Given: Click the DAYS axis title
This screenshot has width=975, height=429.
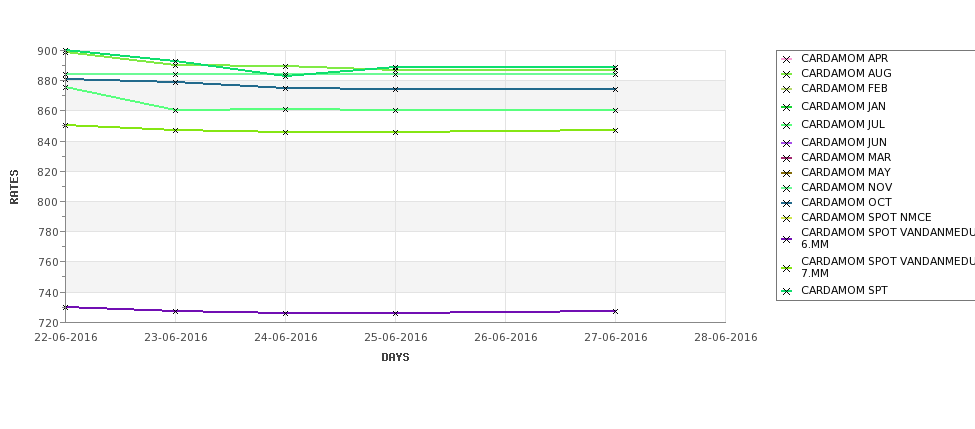Looking at the screenshot, I should [x=395, y=358].
